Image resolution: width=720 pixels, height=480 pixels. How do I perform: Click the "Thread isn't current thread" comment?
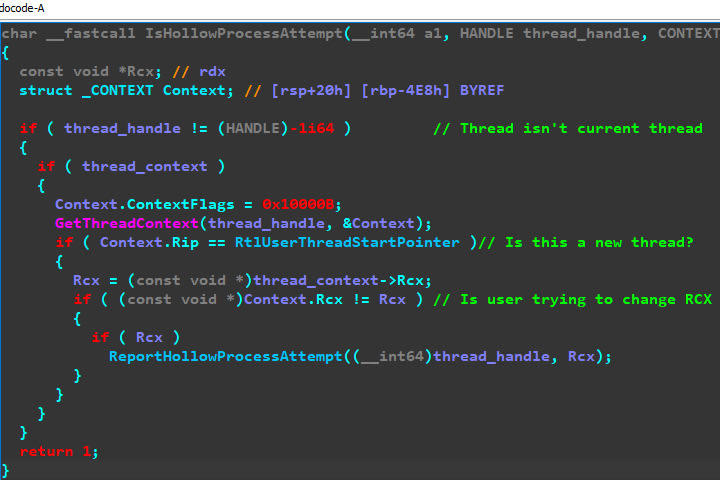point(567,128)
